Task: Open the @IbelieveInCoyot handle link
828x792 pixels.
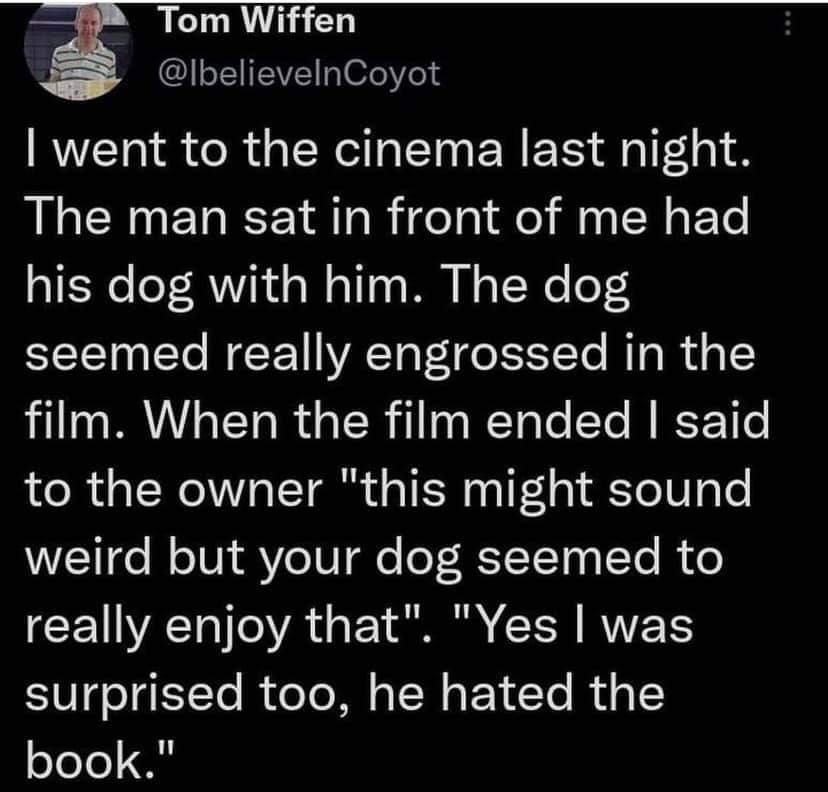Action: point(299,74)
